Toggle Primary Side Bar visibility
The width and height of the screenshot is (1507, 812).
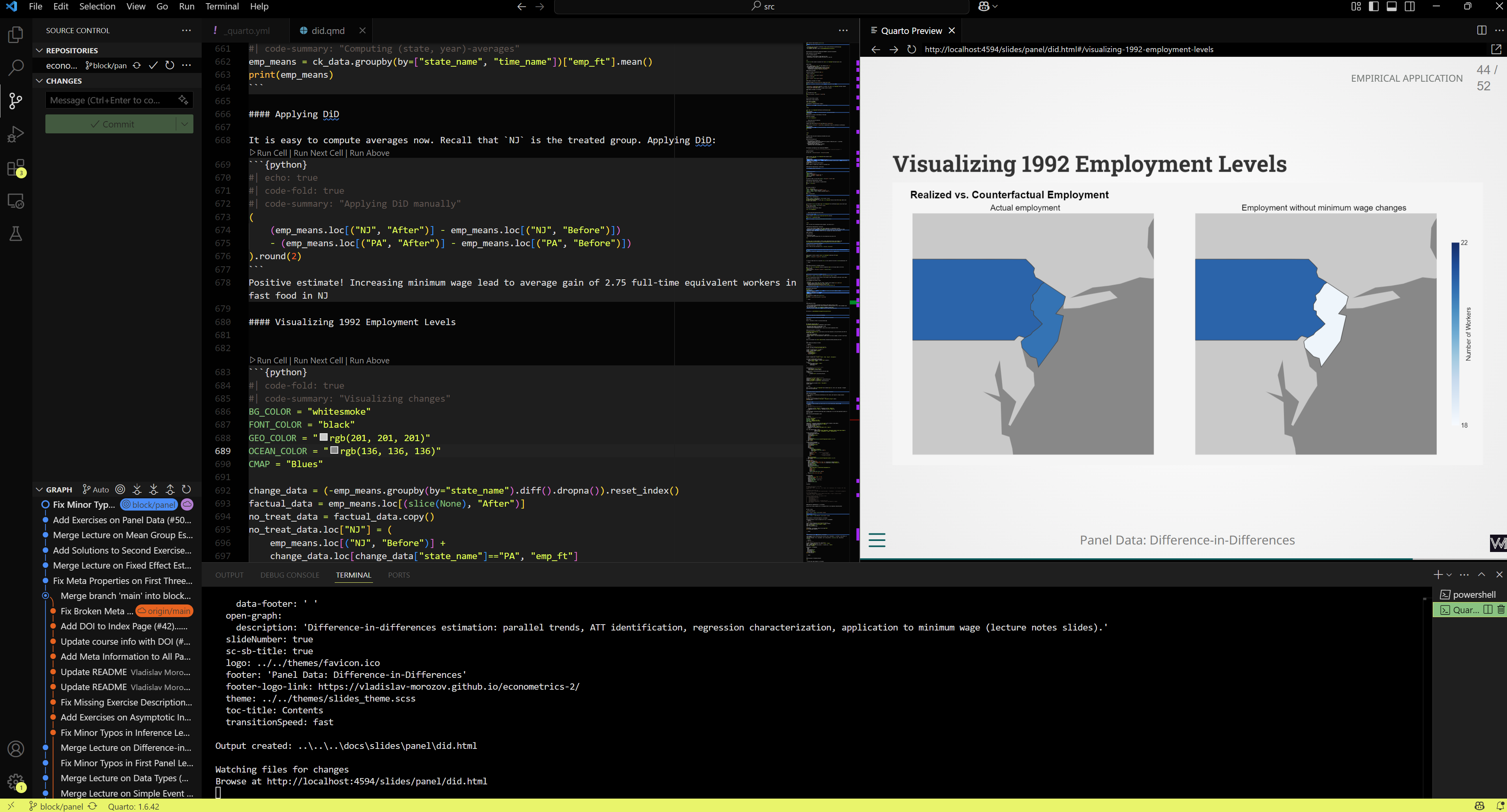coord(1374,6)
